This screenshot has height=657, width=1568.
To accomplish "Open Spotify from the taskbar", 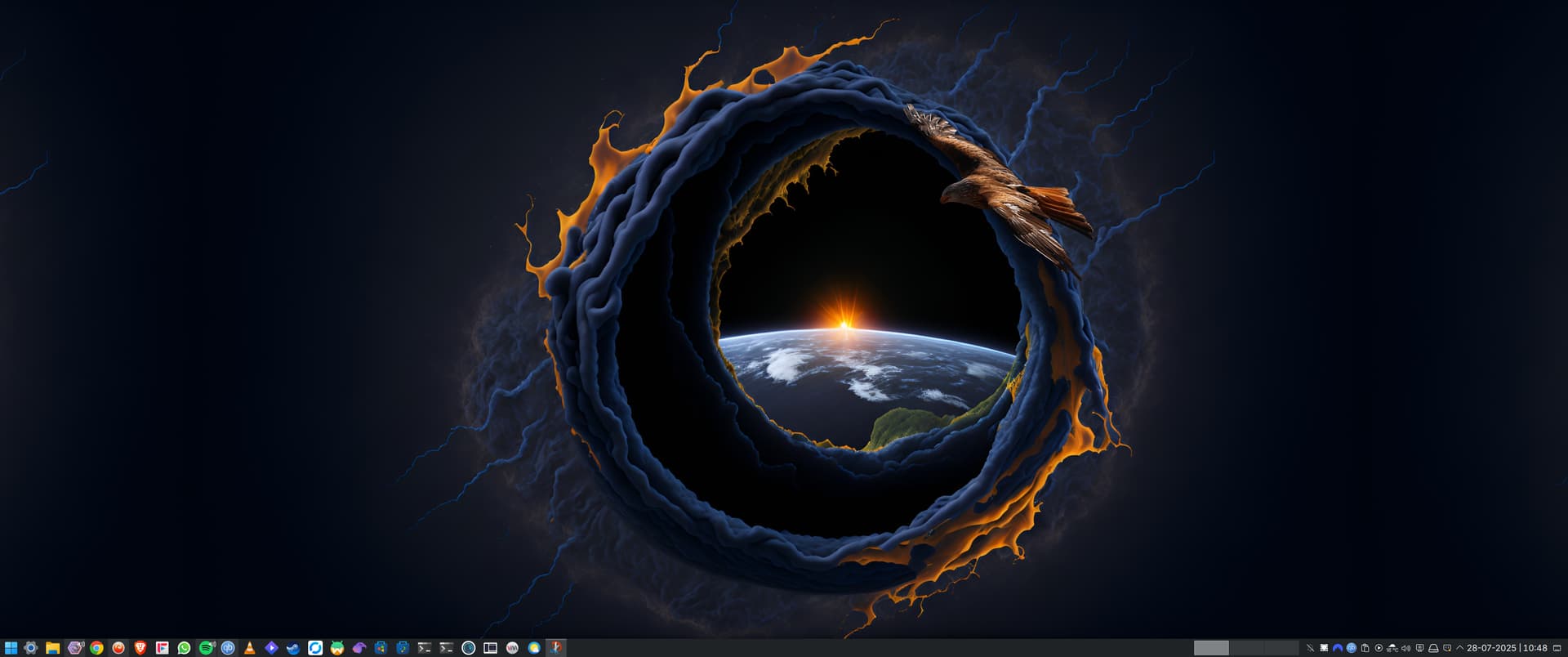I will tap(206, 648).
